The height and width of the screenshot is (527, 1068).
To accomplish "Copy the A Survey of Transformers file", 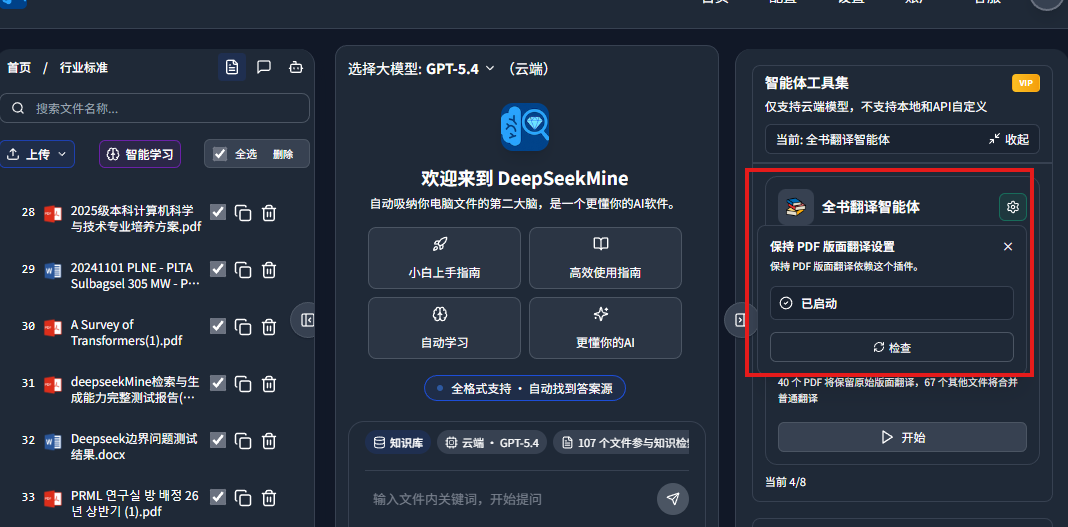I will click(x=243, y=327).
